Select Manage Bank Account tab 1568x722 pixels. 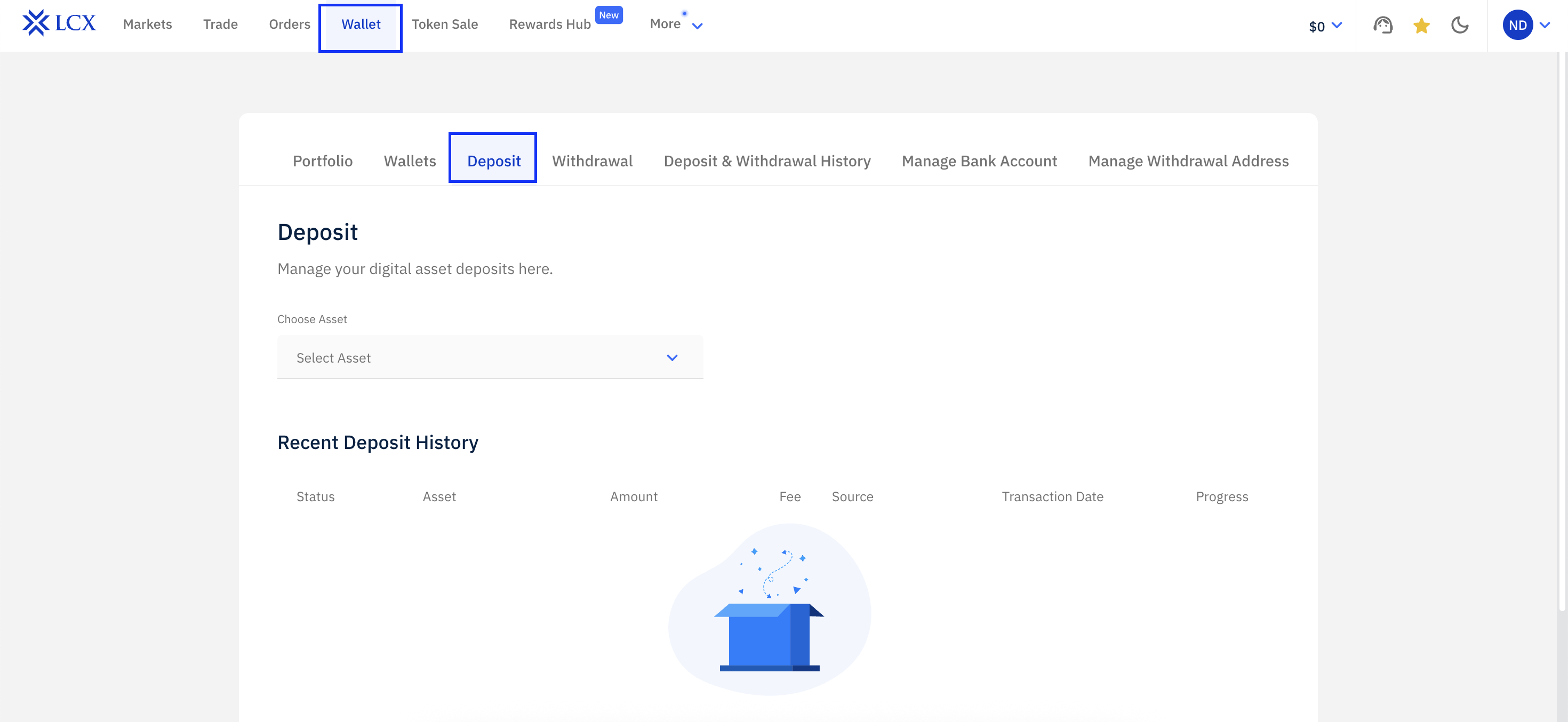(x=979, y=161)
